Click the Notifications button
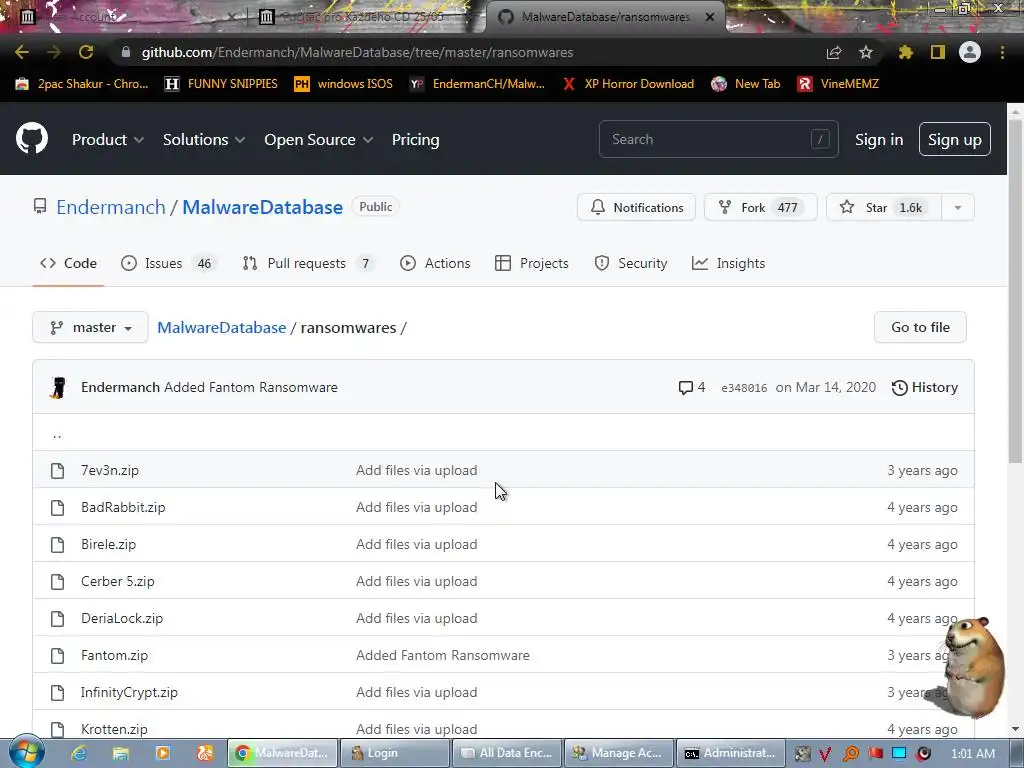The width and height of the screenshot is (1024, 768). point(636,208)
